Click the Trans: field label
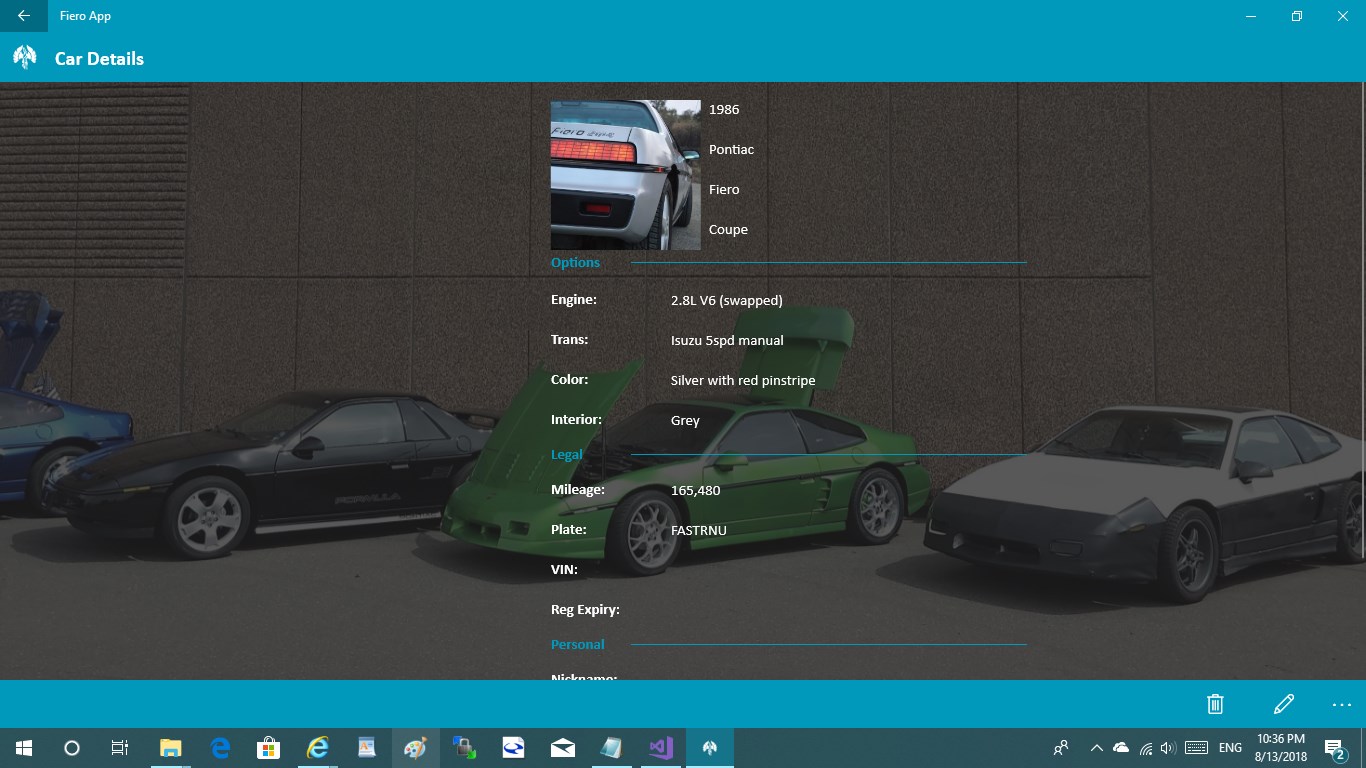Viewport: 1366px width, 768px height. pyautogui.click(x=570, y=339)
